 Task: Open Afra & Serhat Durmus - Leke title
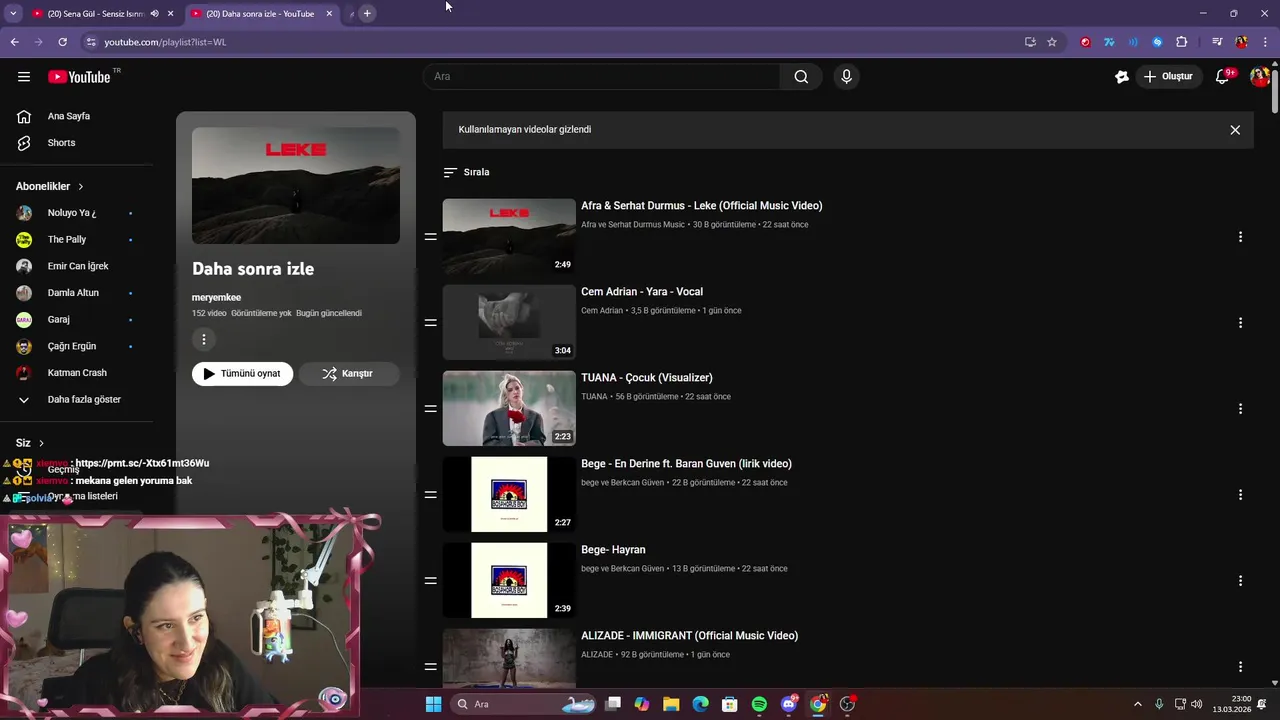(x=702, y=206)
